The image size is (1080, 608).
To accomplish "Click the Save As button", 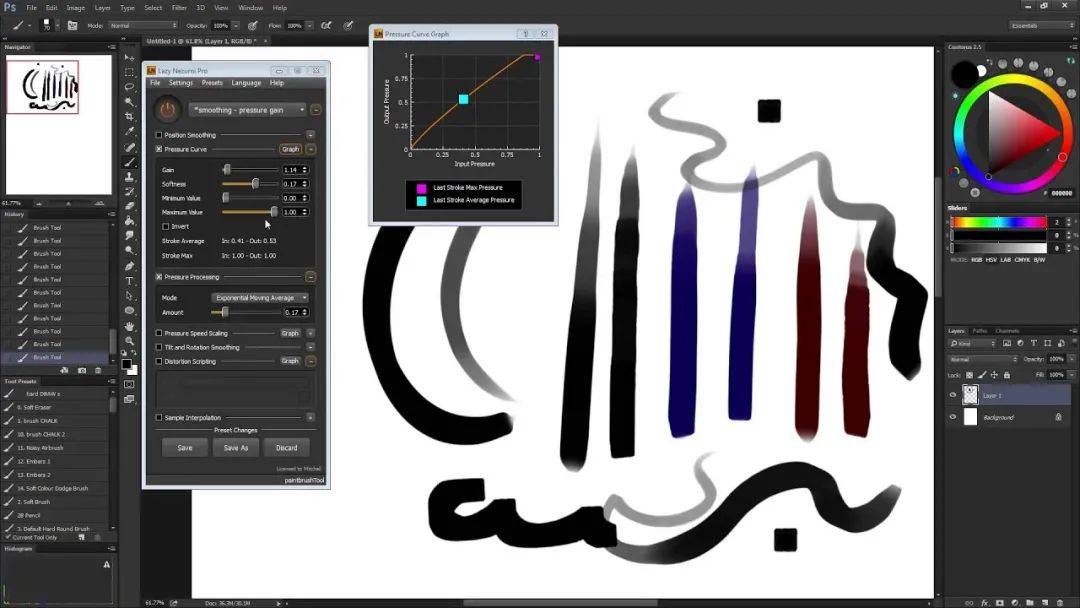I will pos(236,448).
